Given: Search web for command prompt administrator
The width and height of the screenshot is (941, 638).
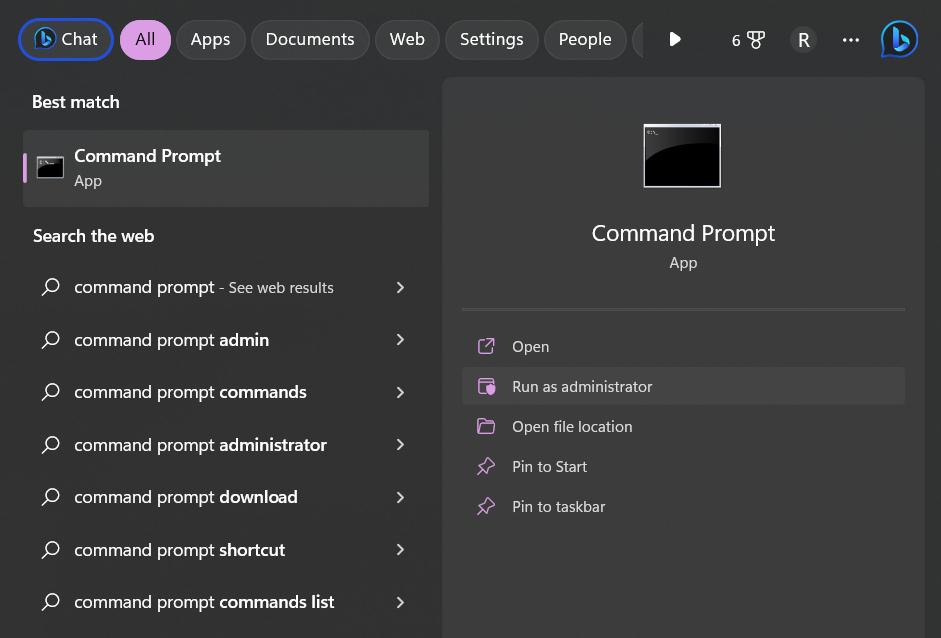Looking at the screenshot, I should (x=226, y=445).
